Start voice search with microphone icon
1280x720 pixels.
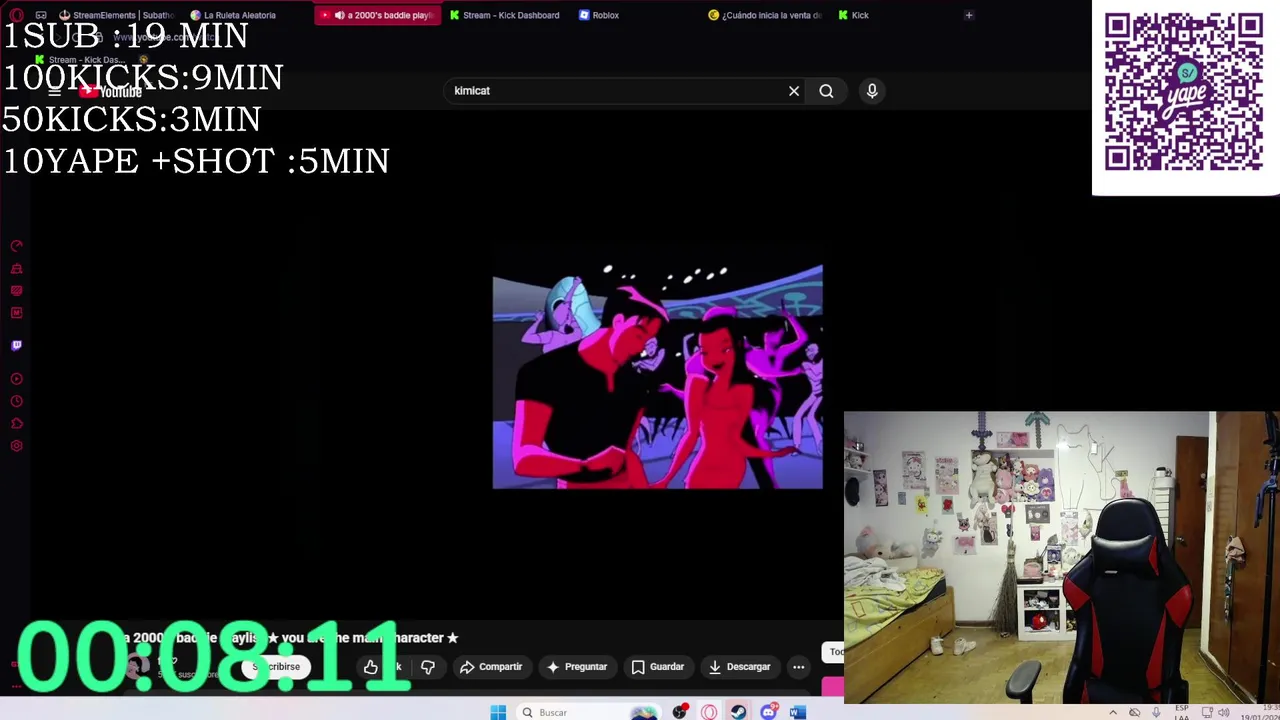pyautogui.click(x=872, y=91)
